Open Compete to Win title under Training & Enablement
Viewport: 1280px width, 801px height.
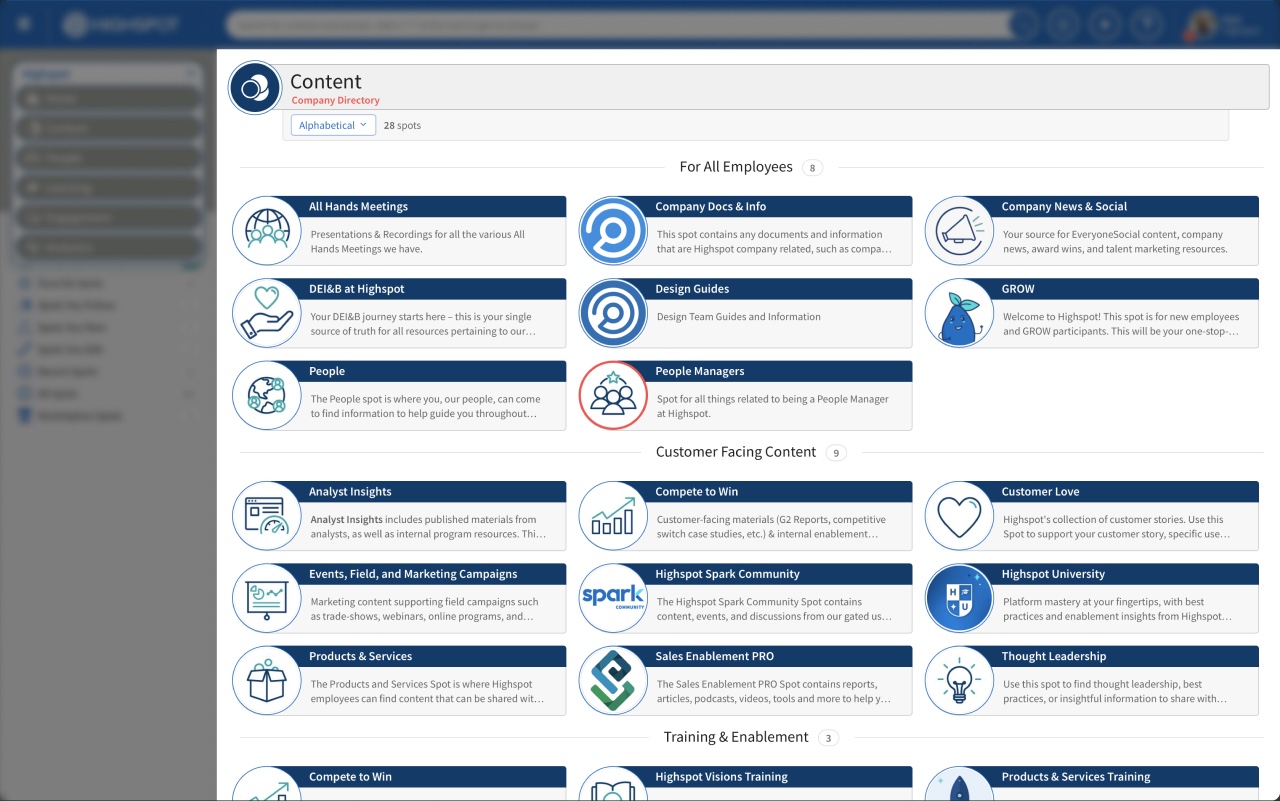350,777
